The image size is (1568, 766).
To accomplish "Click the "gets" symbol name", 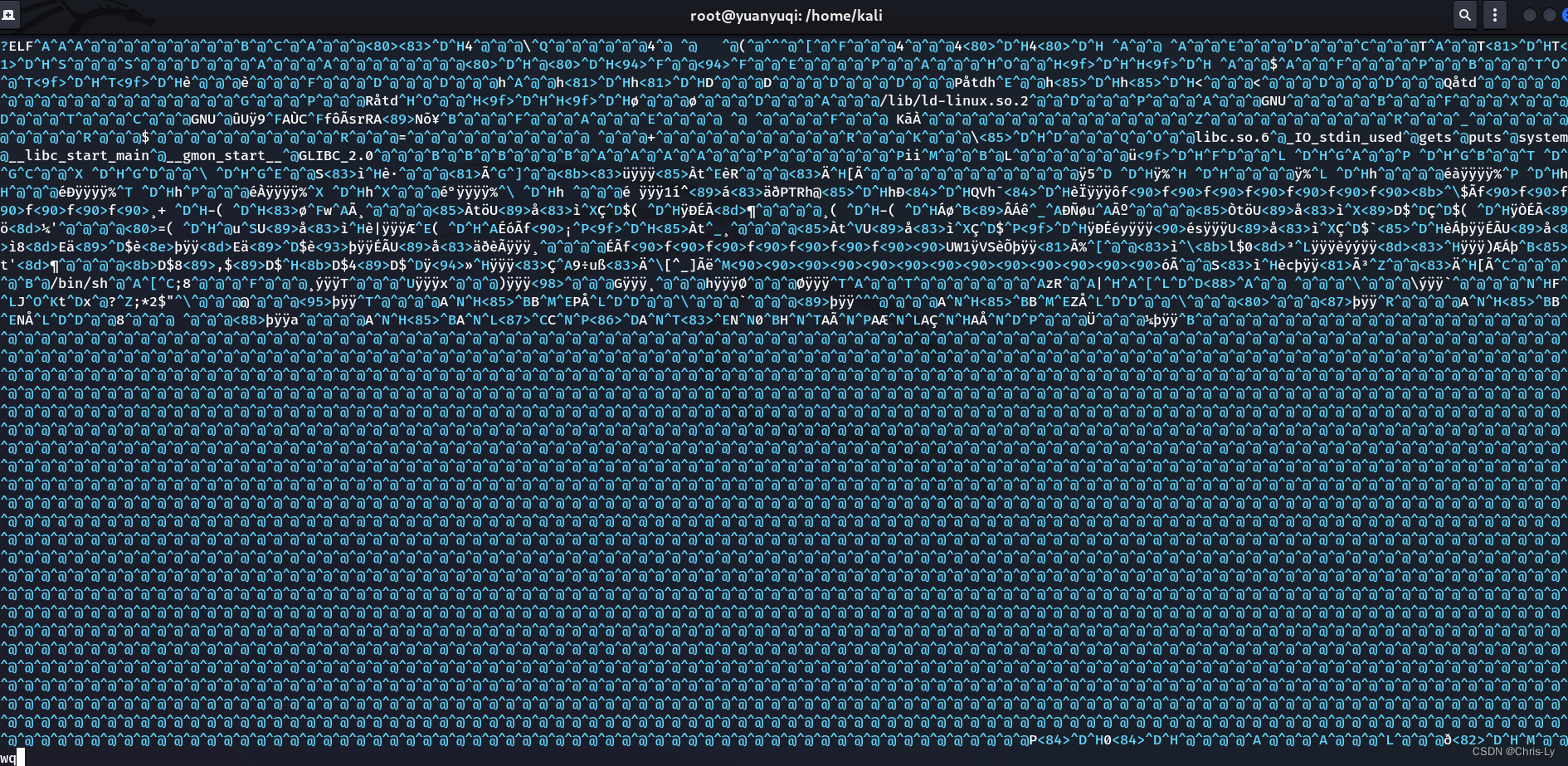I will click(x=1435, y=138).
